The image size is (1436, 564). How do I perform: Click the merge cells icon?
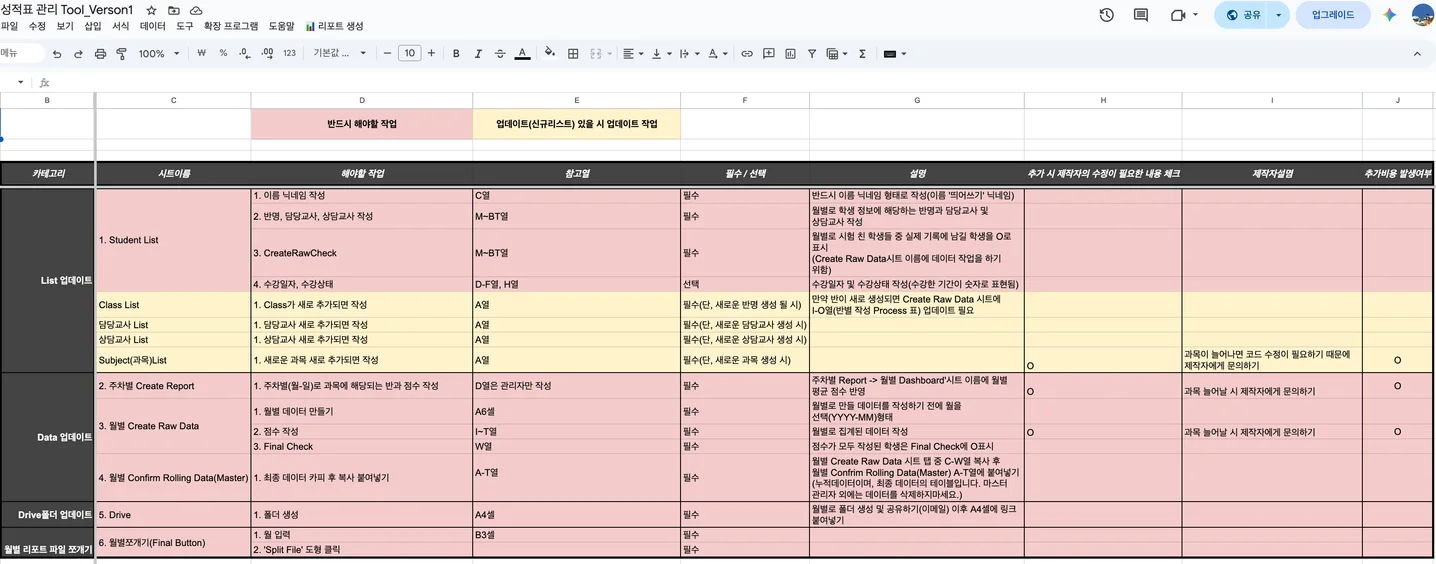pyautogui.click(x=596, y=54)
